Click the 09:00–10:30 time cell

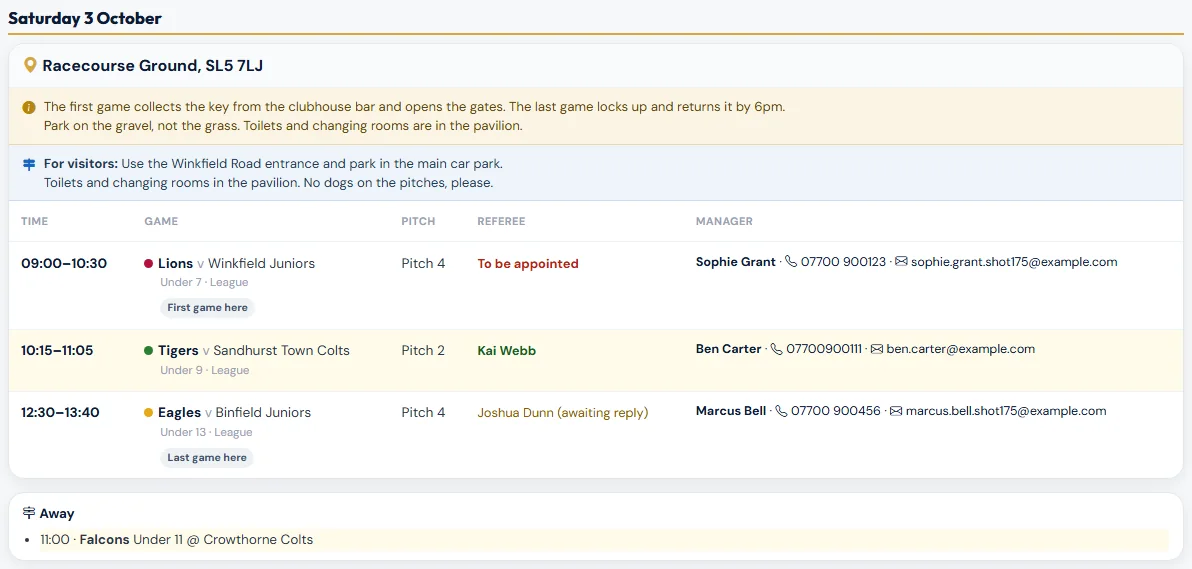click(x=64, y=263)
